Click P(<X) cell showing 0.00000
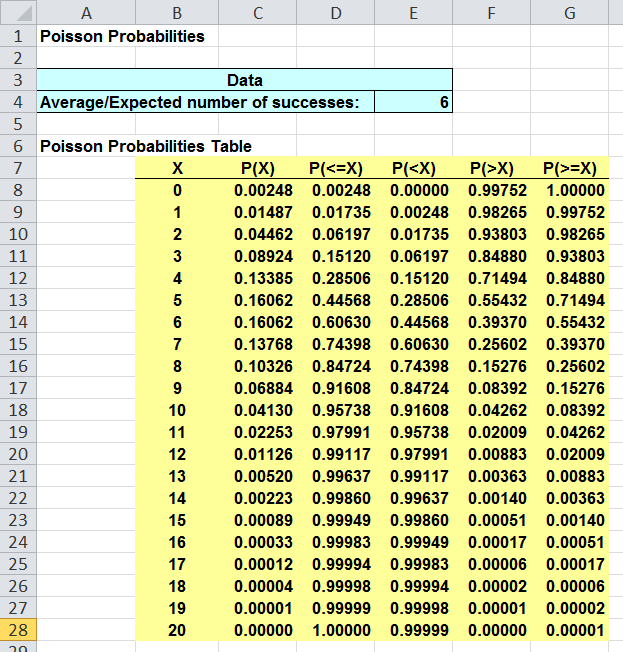Image resolution: width=623 pixels, height=652 pixels. (413, 190)
